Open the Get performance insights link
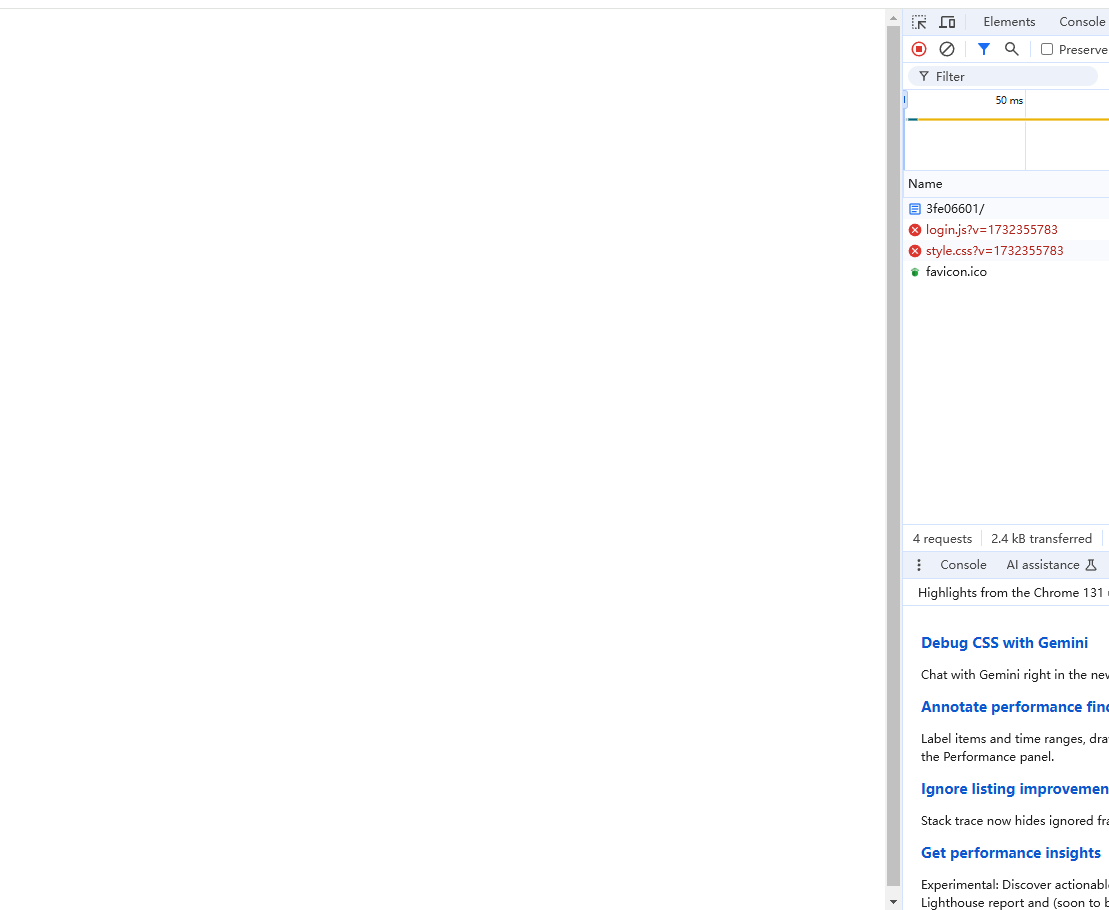The width and height of the screenshot is (1109, 910). tap(1010, 853)
